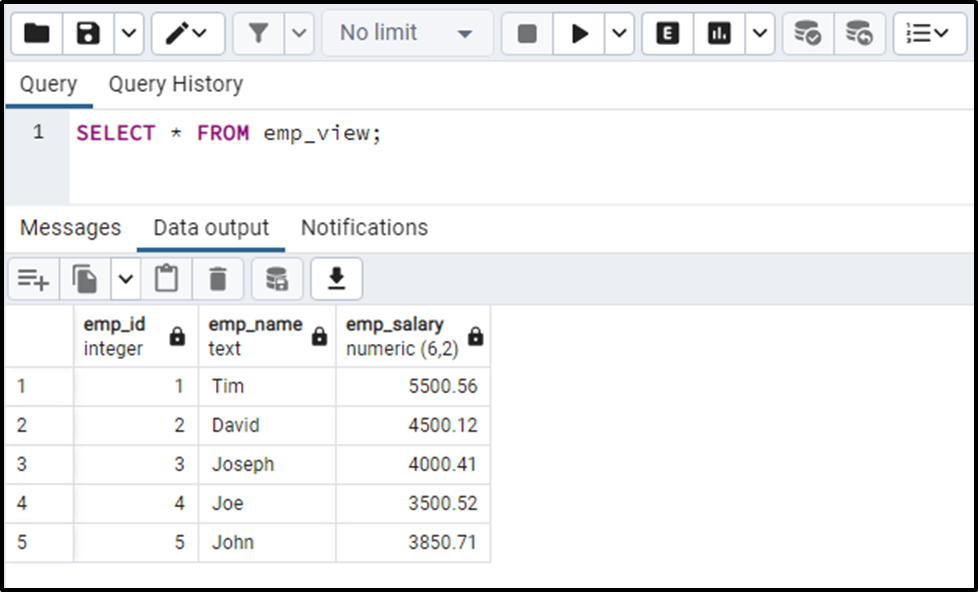Image resolution: width=978 pixels, height=592 pixels.
Task: Expand the save options dropdown arrow
Action: tap(129, 33)
